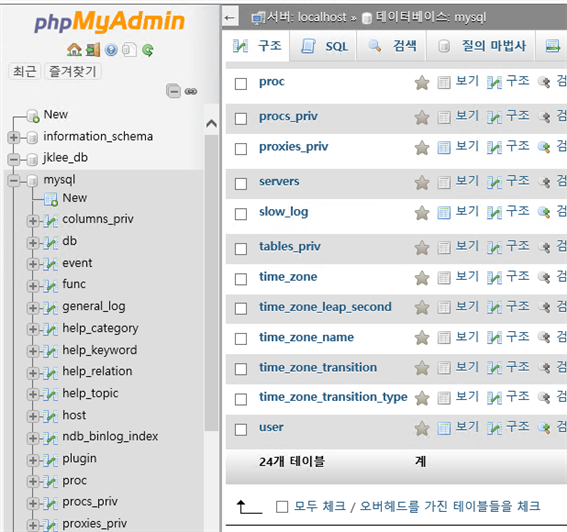Check the servers table checkbox
Image resolution: width=567 pixels, height=532 pixels.
click(241, 184)
